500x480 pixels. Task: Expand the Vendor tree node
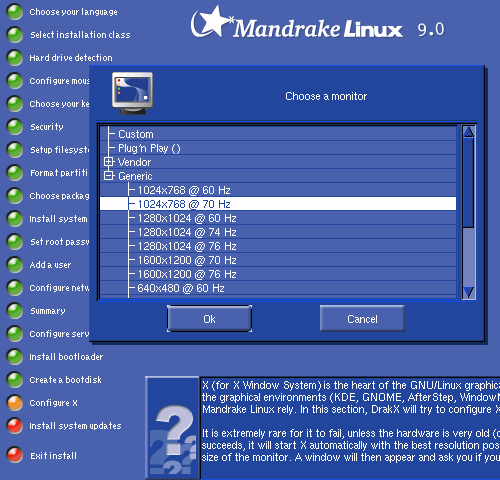click(109, 162)
